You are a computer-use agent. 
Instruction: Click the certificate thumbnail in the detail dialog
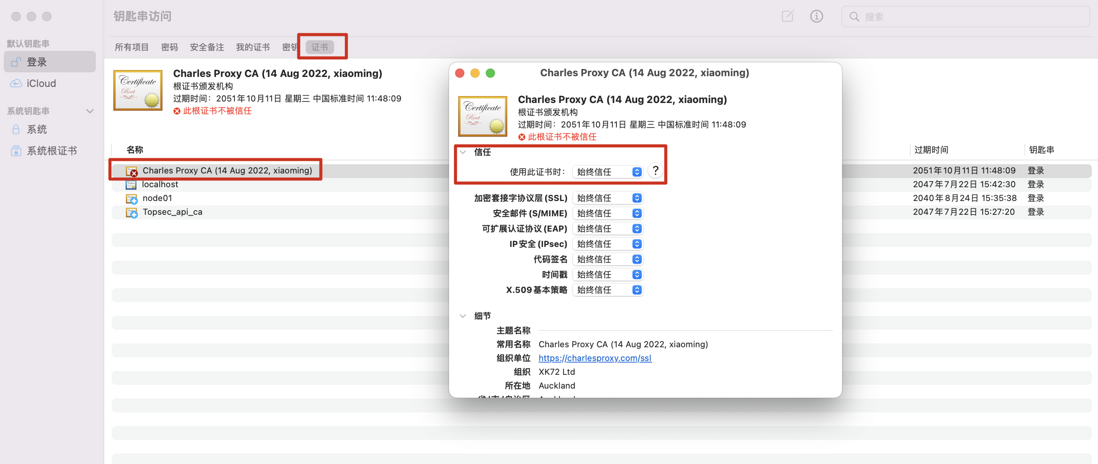[482, 116]
